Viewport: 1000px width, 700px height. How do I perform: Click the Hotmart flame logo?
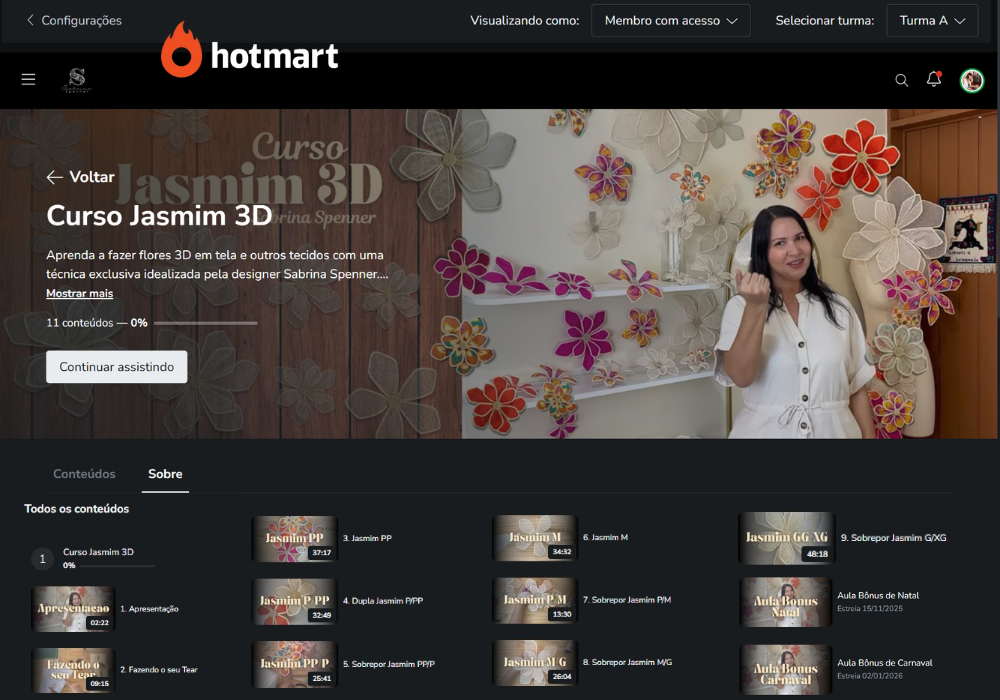[x=182, y=50]
